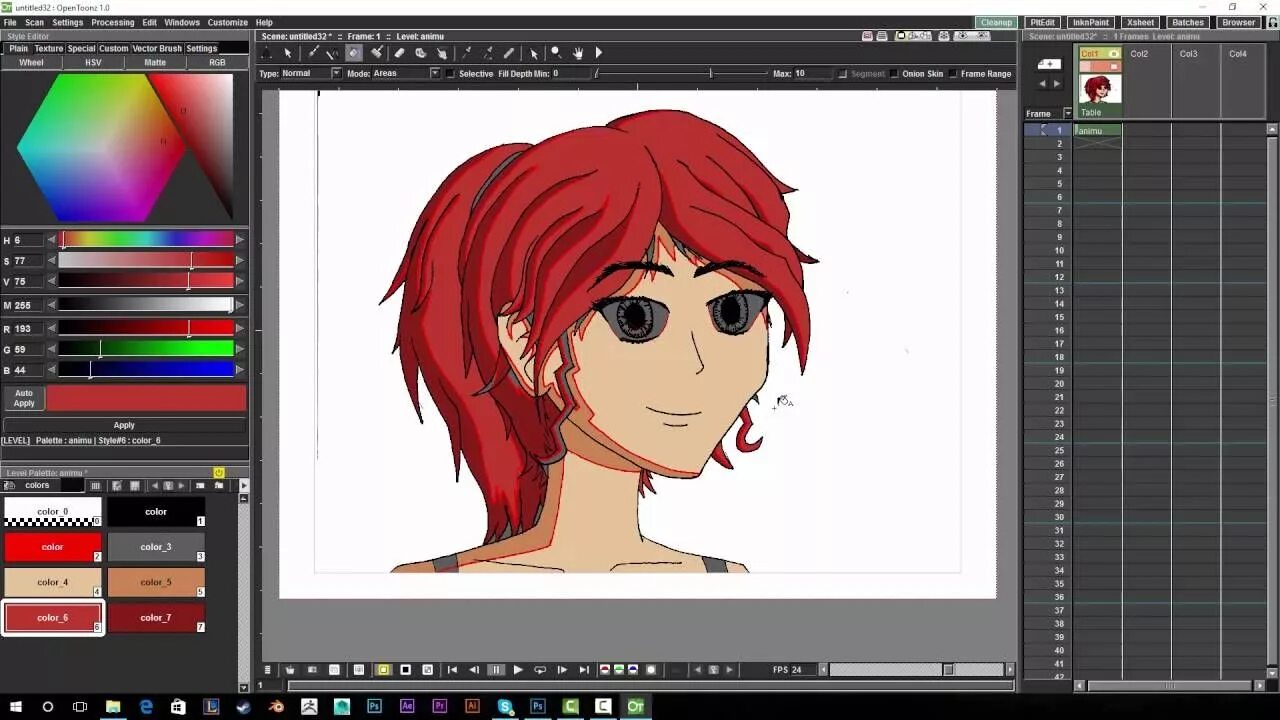Select the Animate arrow tool
1280x720 pixels.
pyautogui.click(x=266, y=52)
